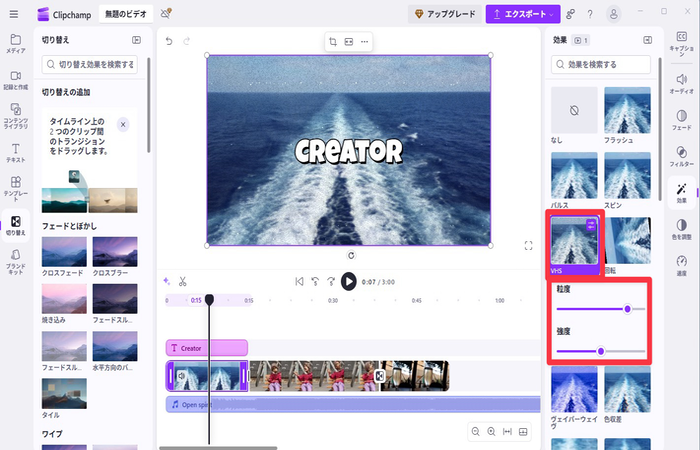Play the video preview

pyautogui.click(x=348, y=281)
